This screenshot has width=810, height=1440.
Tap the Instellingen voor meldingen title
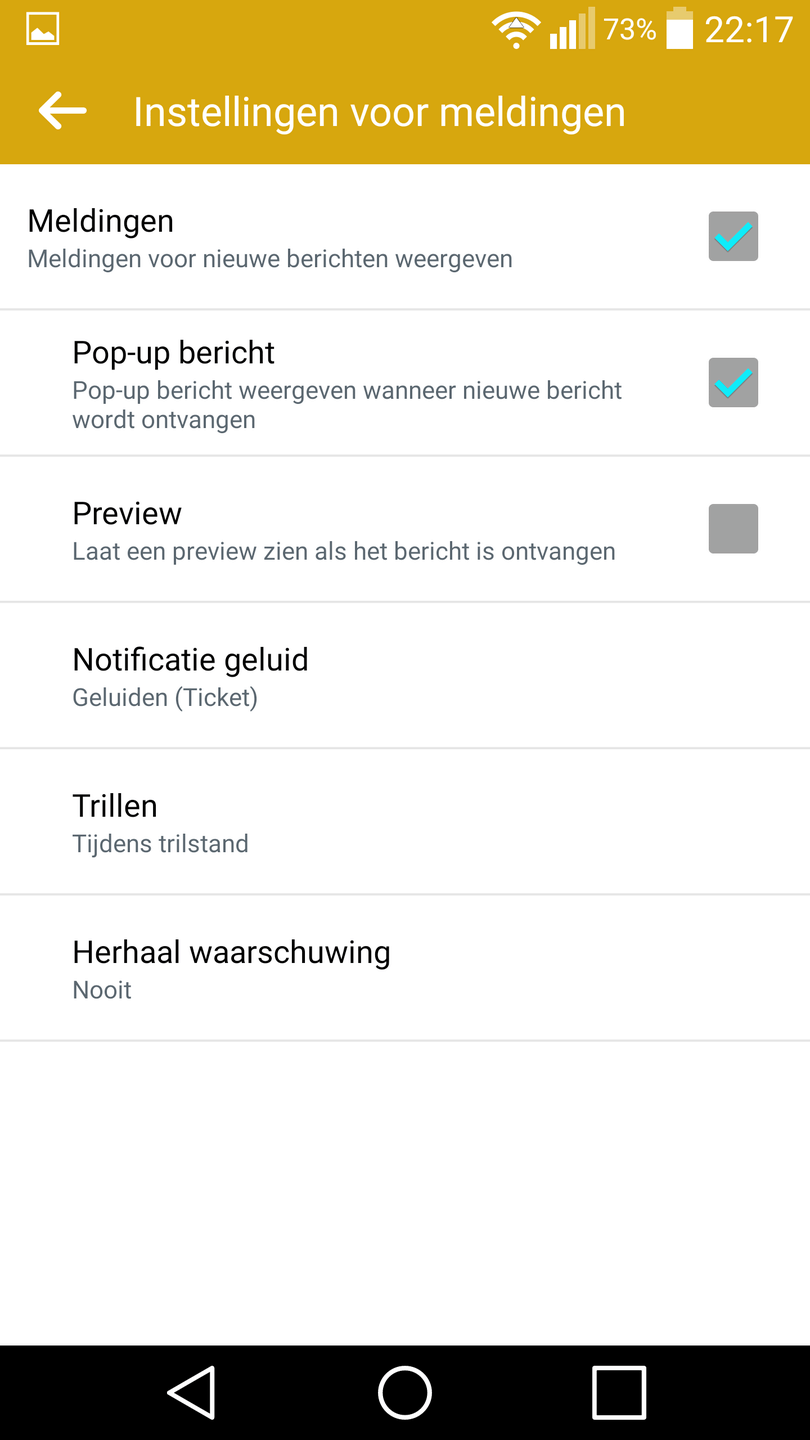click(379, 112)
